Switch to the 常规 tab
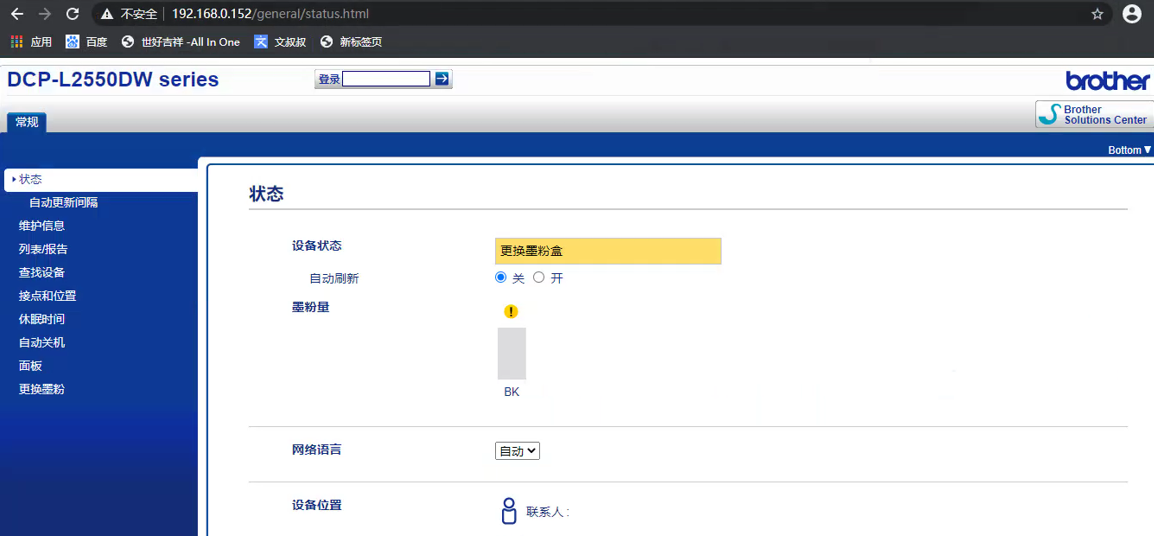1154x536 pixels. click(x=27, y=122)
